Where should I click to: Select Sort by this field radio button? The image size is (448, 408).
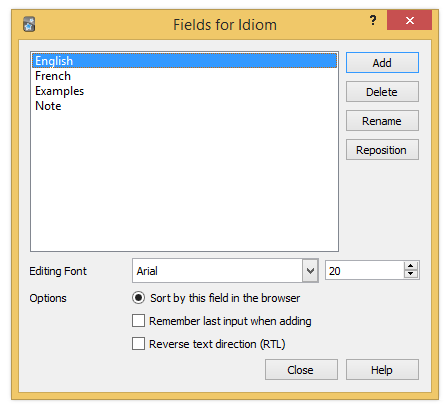tap(138, 298)
